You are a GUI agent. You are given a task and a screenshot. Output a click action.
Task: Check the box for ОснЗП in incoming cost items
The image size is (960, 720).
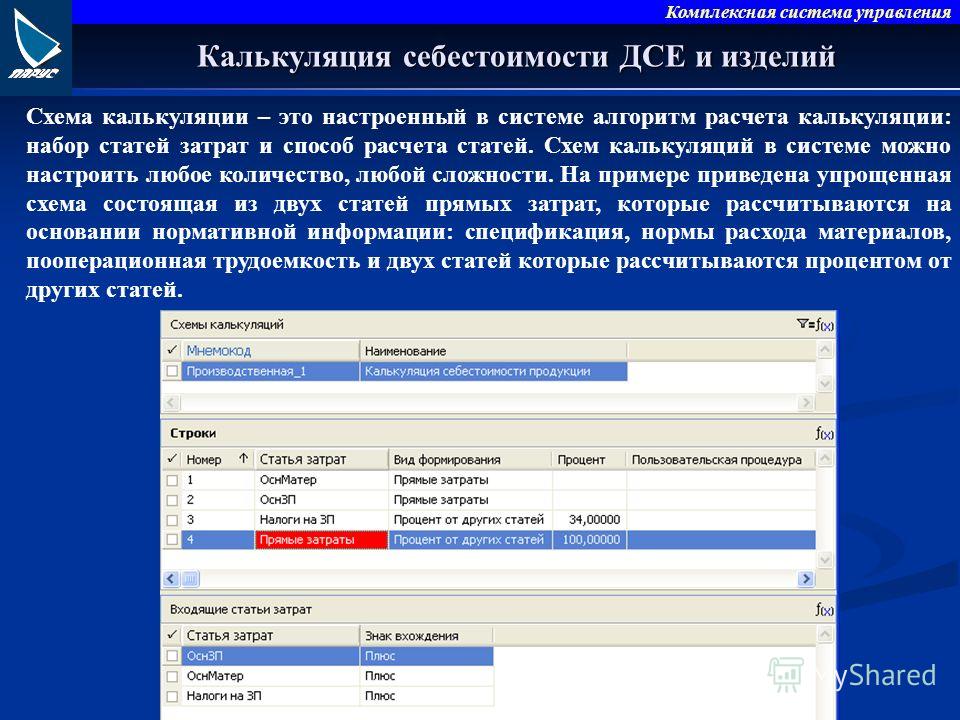click(172, 656)
